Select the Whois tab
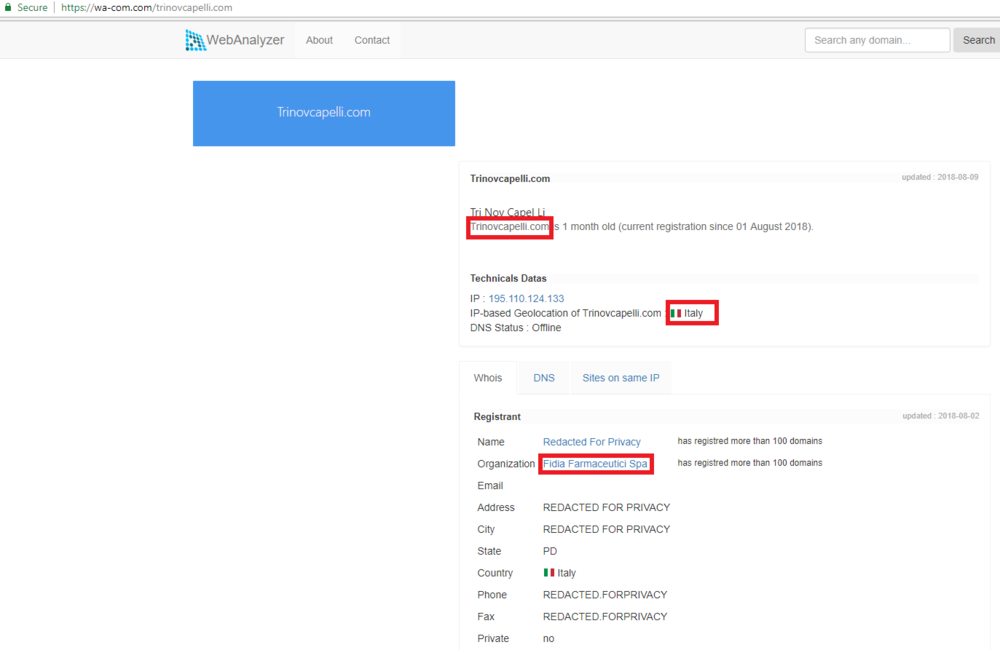This screenshot has width=1000, height=650. point(488,378)
